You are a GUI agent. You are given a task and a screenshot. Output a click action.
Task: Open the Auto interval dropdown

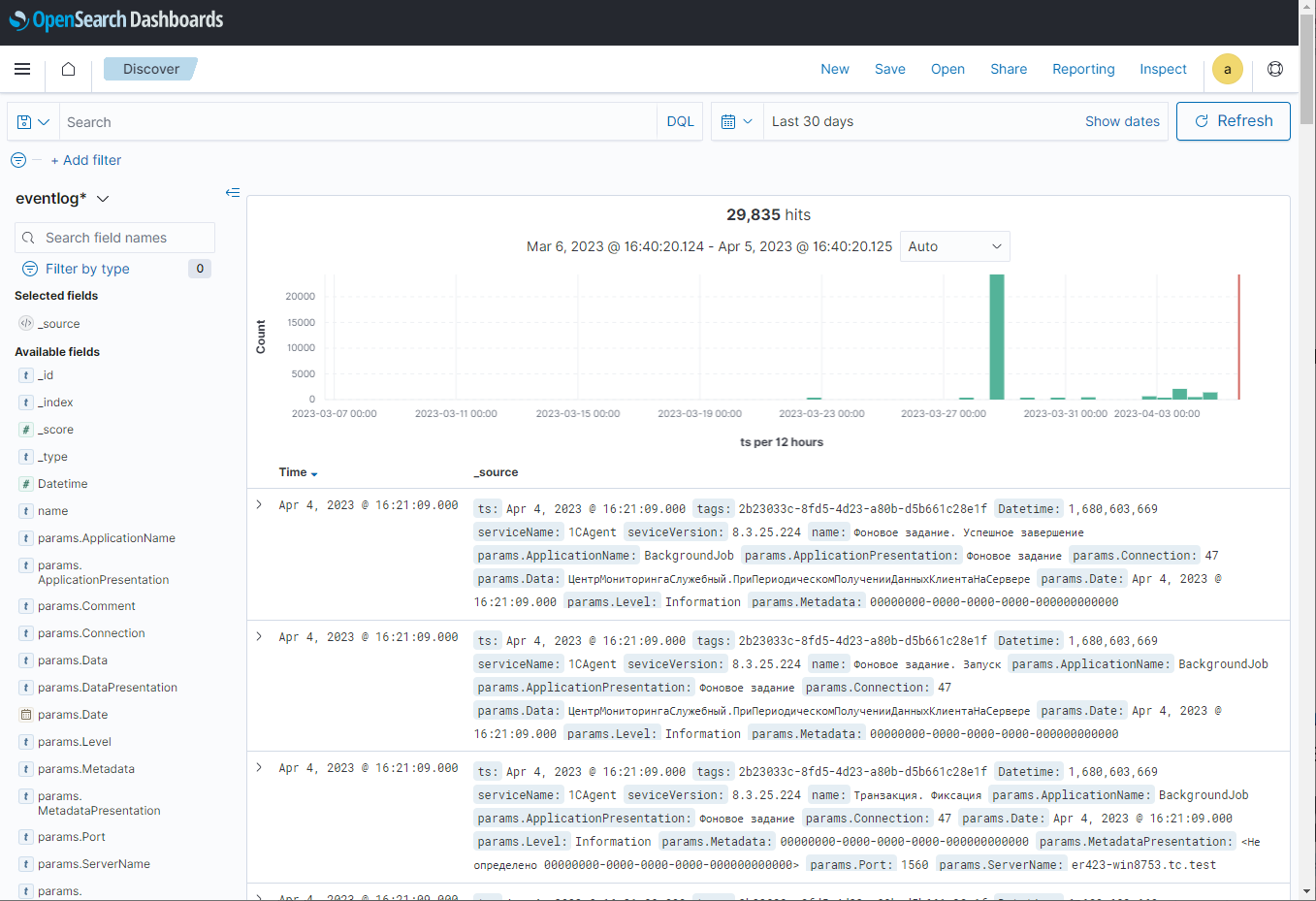954,246
